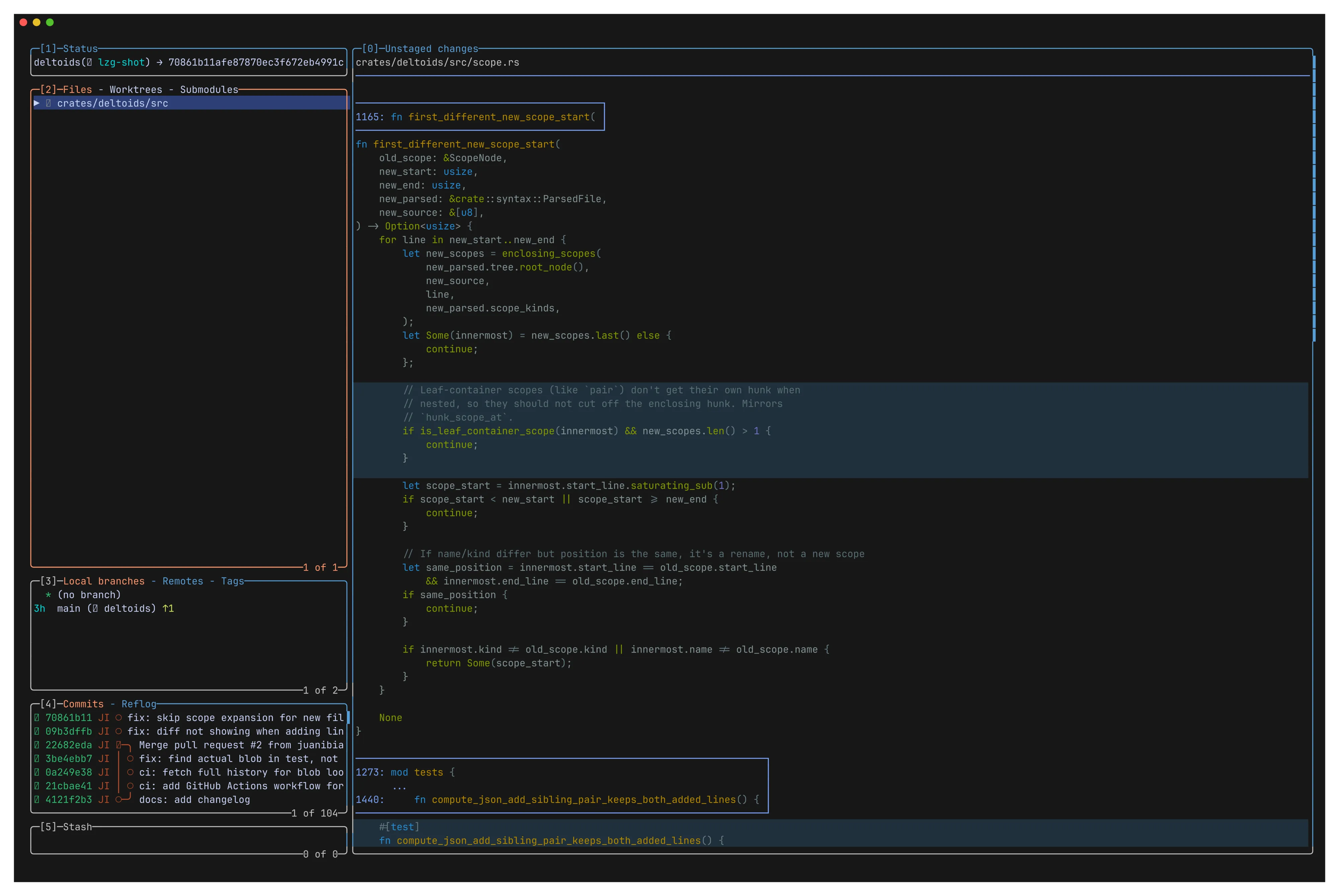Click commit hash 70861b11

[x=69, y=718]
